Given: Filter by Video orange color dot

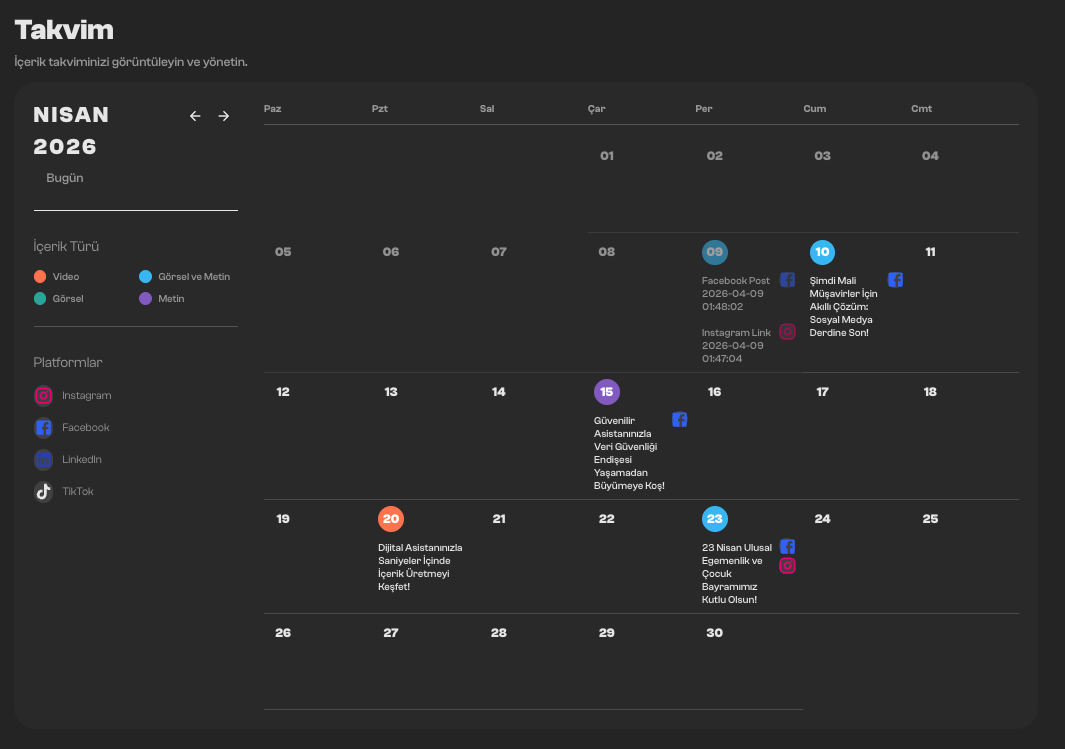Looking at the screenshot, I should [x=40, y=276].
